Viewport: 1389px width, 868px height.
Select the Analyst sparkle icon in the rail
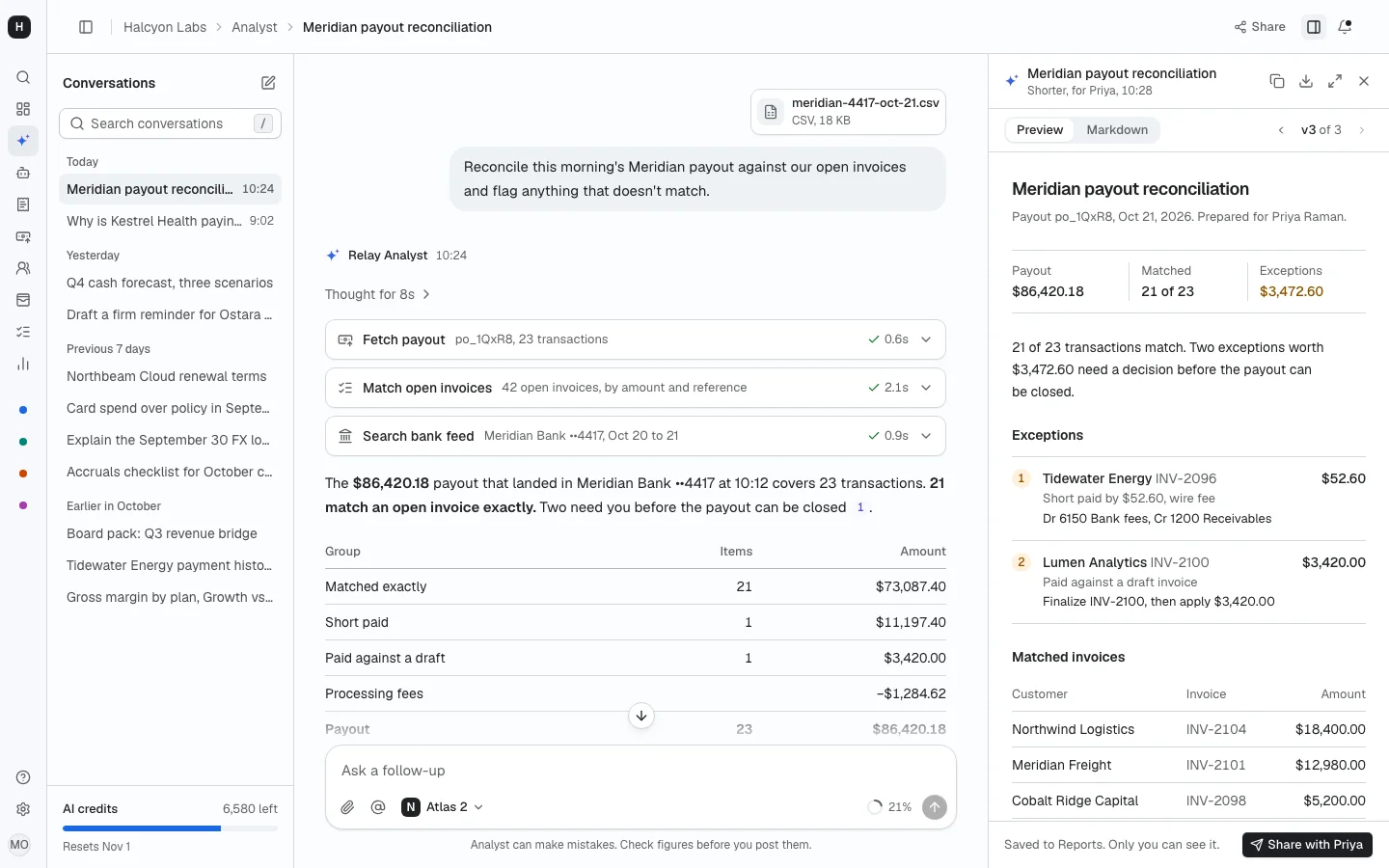pos(23,141)
